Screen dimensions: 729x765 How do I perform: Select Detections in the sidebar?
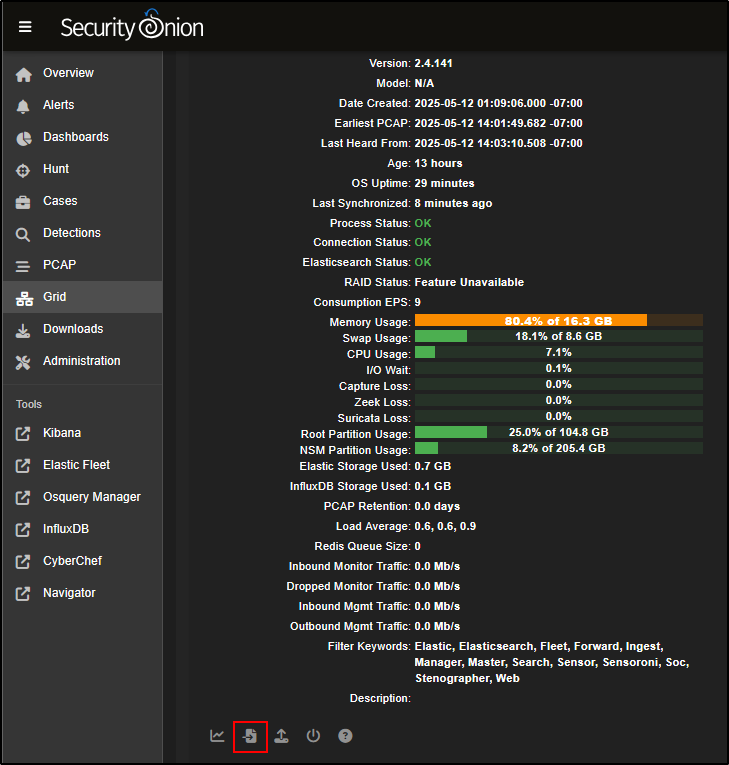tap(71, 233)
